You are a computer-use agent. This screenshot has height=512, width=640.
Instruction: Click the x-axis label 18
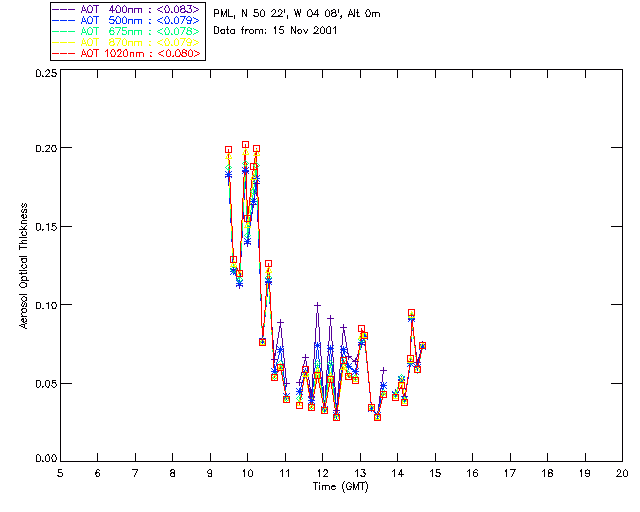click(x=547, y=473)
